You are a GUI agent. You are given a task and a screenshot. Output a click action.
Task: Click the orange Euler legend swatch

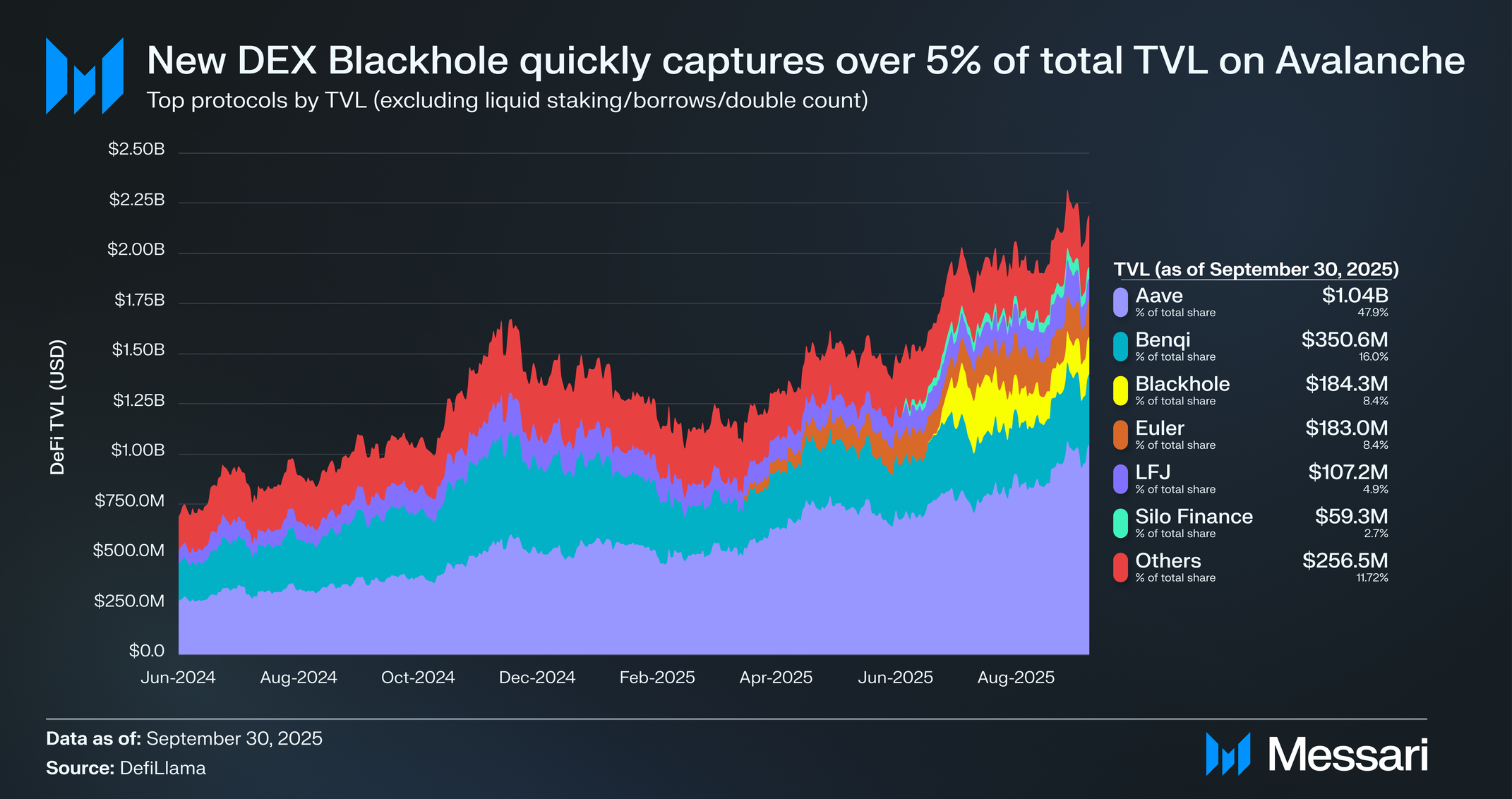tap(1120, 435)
